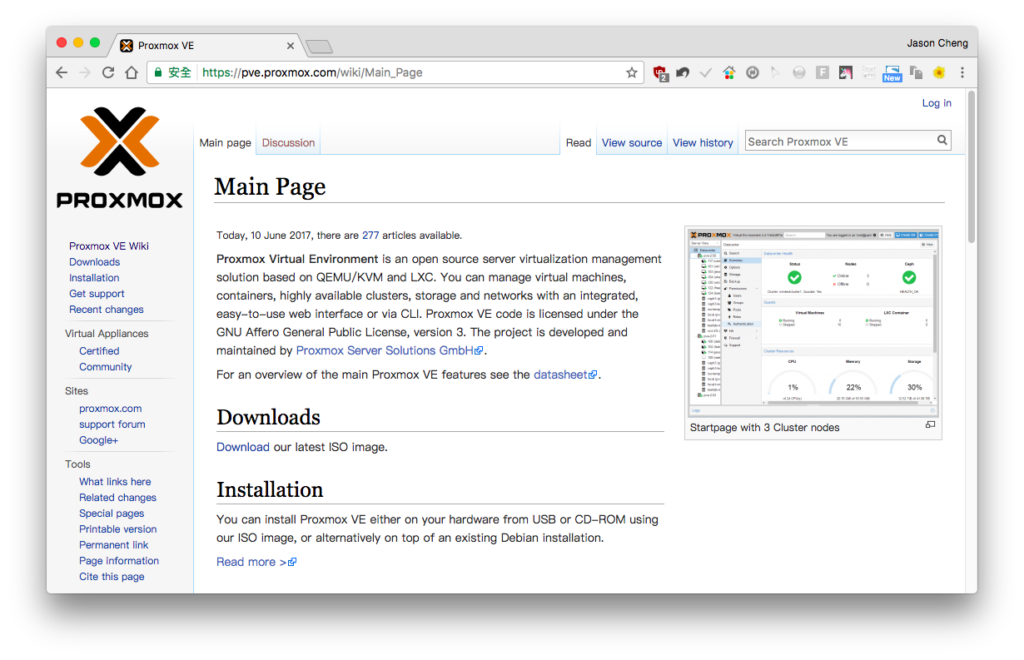1024x660 pixels.
Task: Click the yellow sunflower extension icon
Action: tap(939, 72)
